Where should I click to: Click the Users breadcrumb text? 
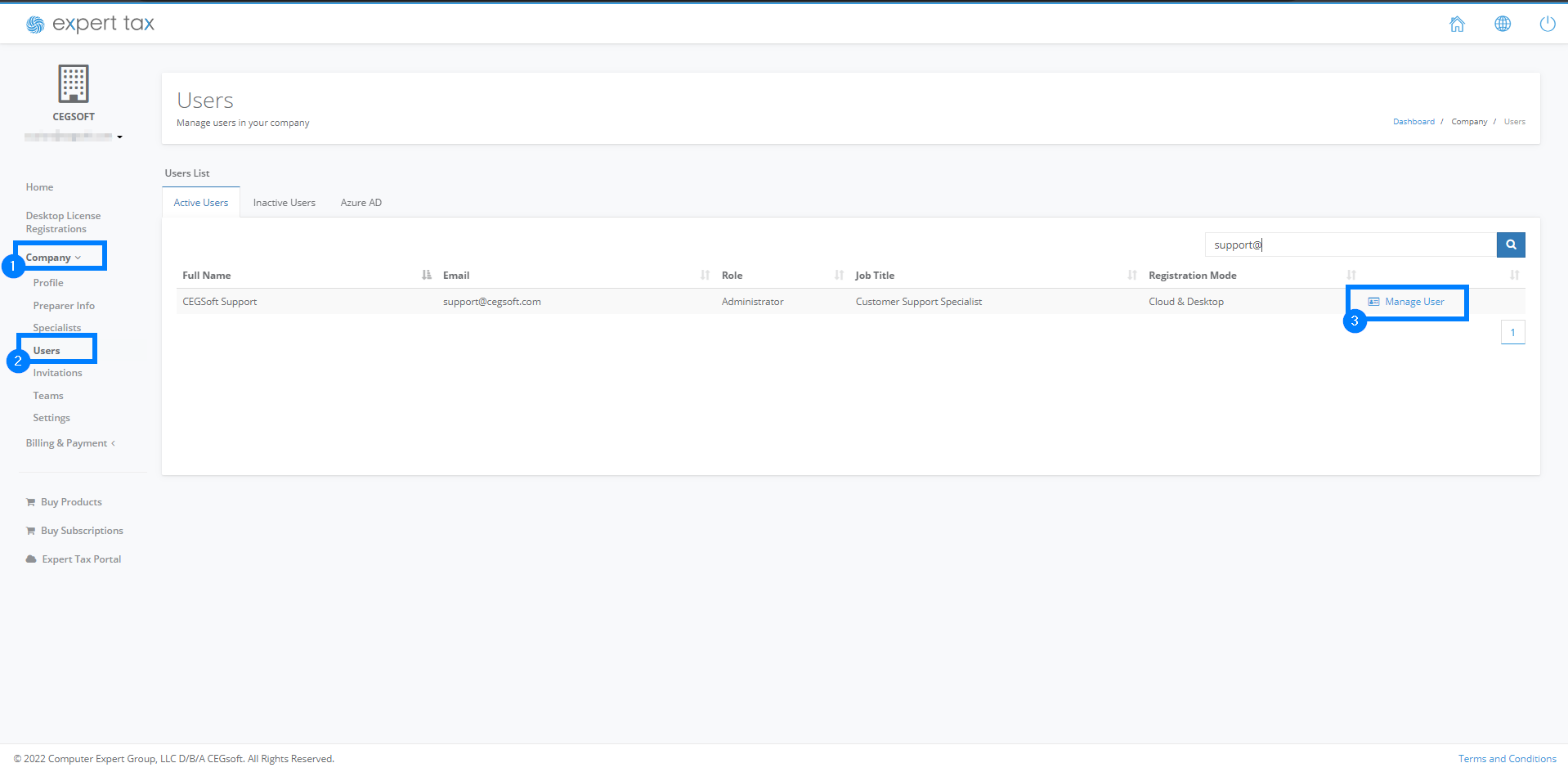(1514, 122)
